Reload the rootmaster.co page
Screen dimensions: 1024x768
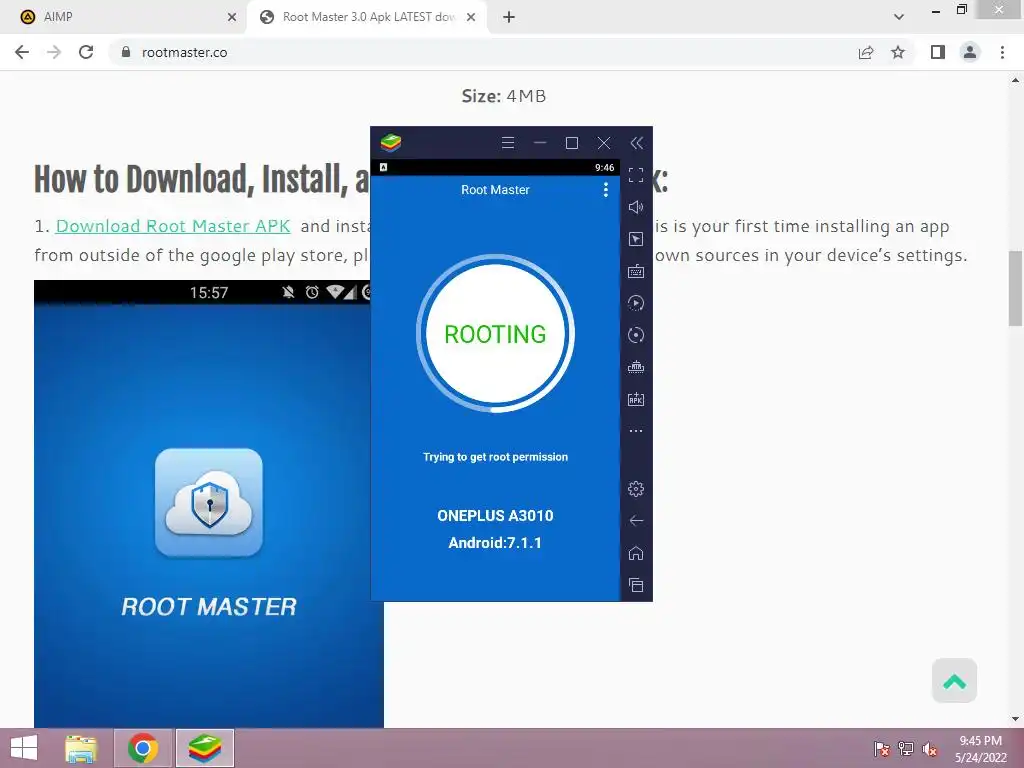pyautogui.click(x=86, y=52)
